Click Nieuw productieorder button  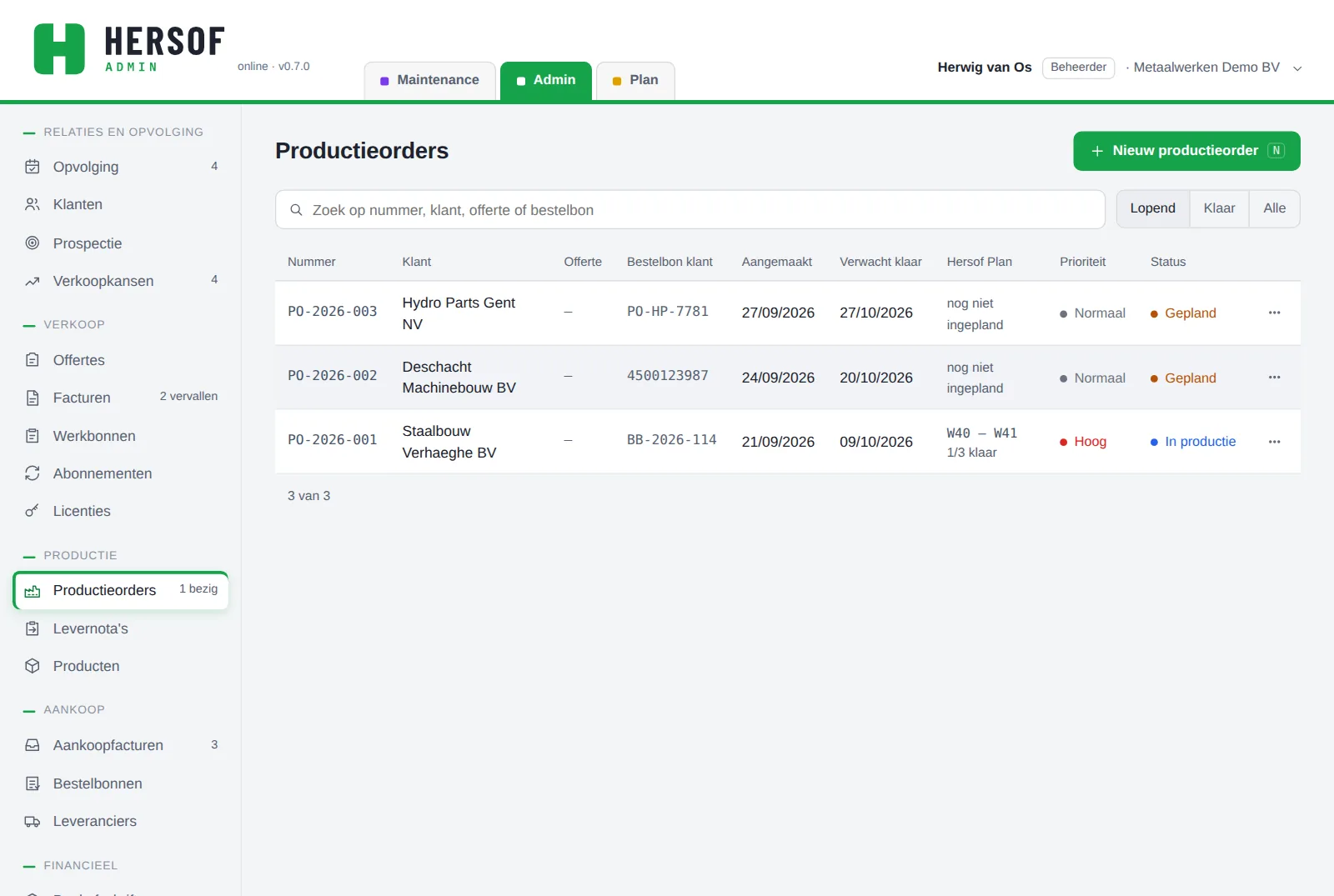1186,151
